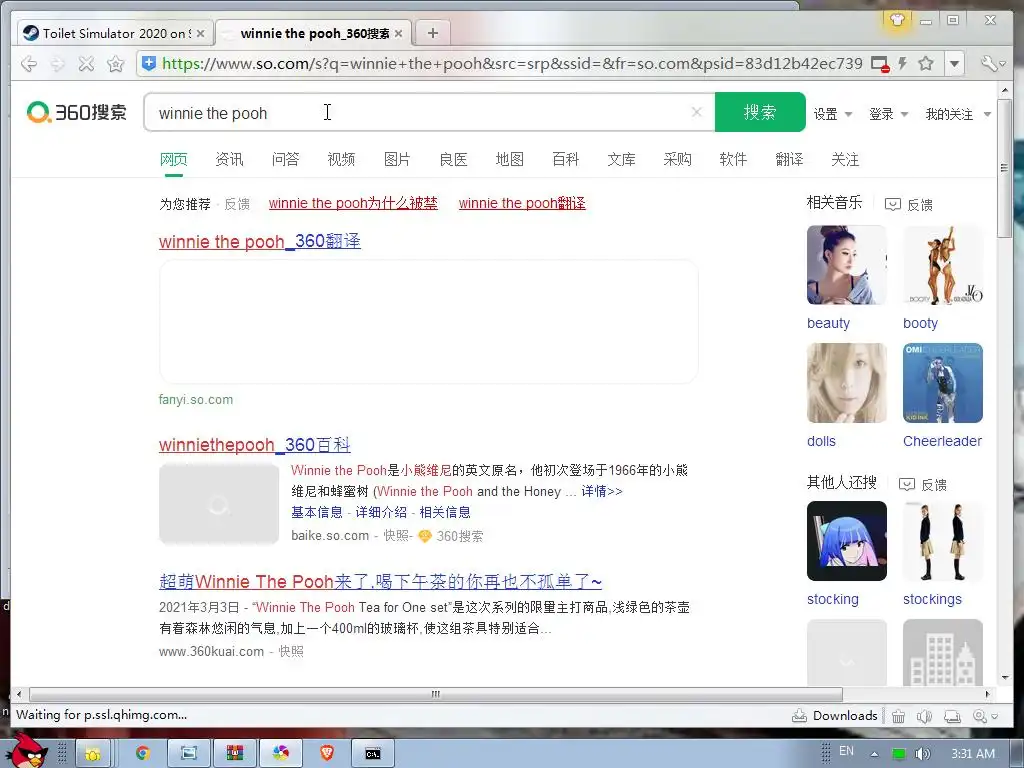
Task: Select the 资讯 news tab
Action: pos(229,159)
